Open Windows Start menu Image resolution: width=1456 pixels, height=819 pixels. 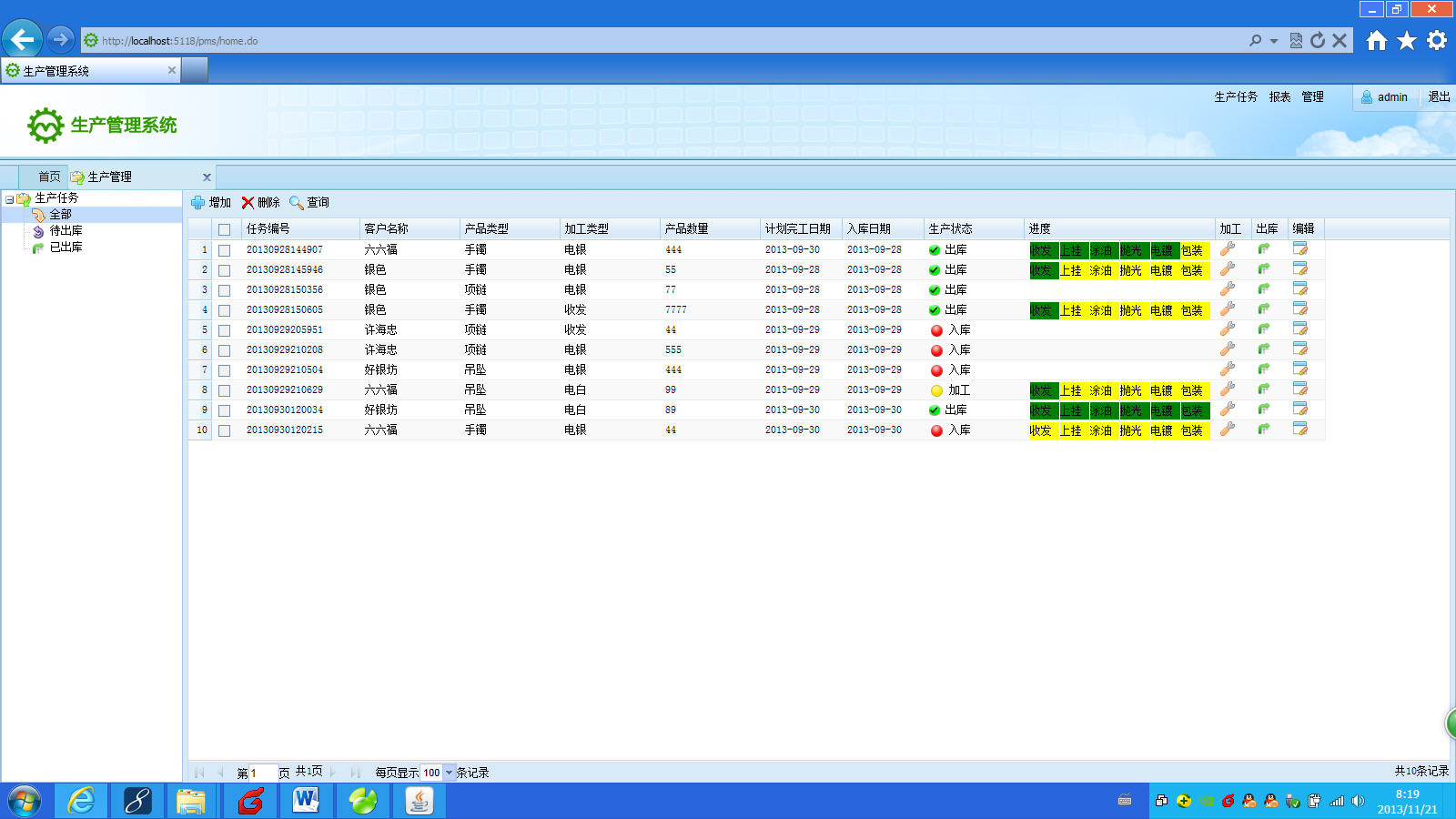(25, 802)
